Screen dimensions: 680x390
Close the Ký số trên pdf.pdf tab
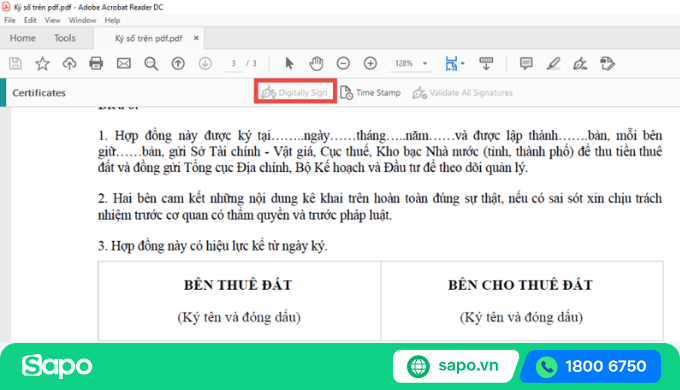[196, 38]
